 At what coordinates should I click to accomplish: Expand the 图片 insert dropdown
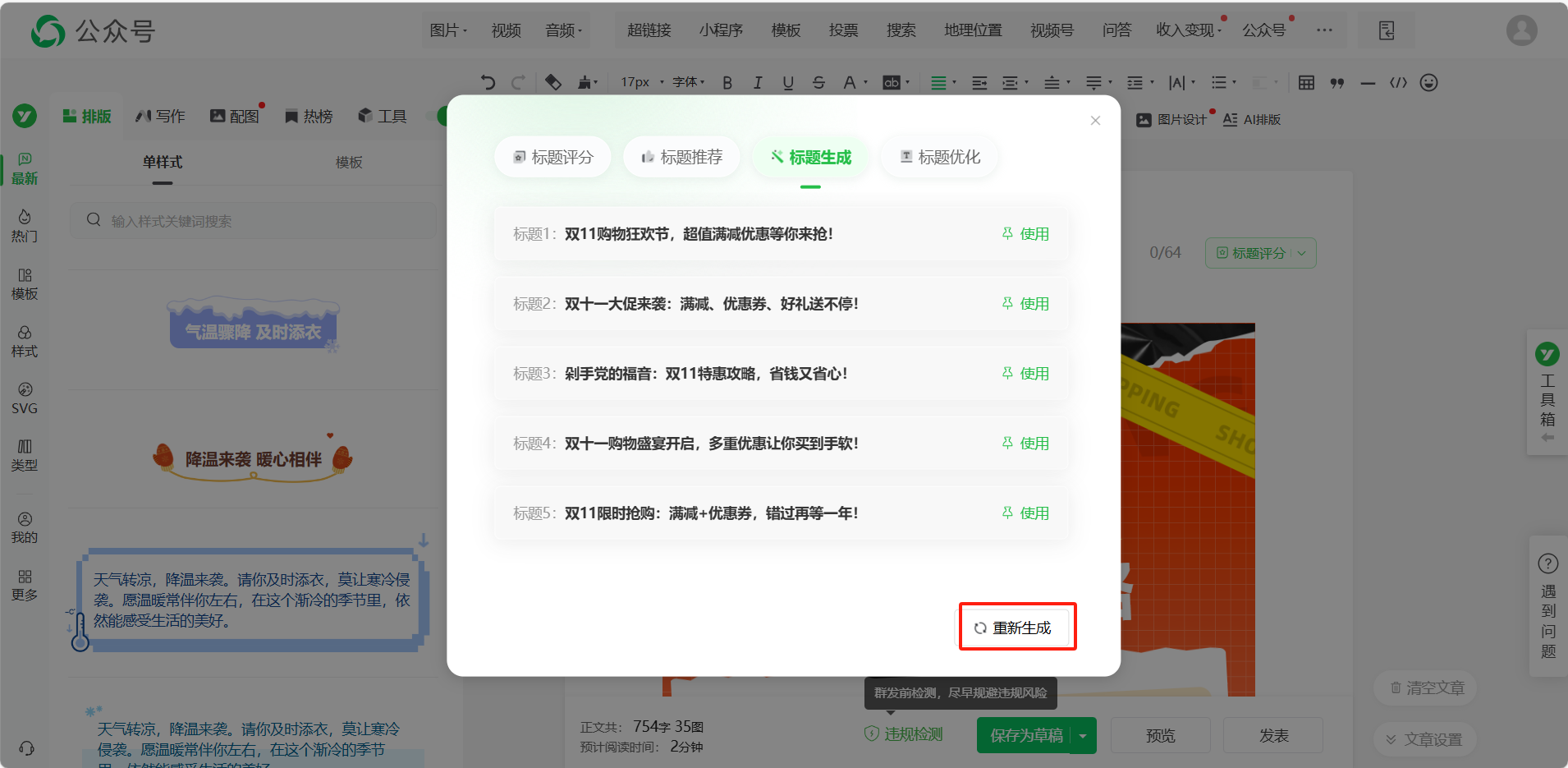click(448, 30)
